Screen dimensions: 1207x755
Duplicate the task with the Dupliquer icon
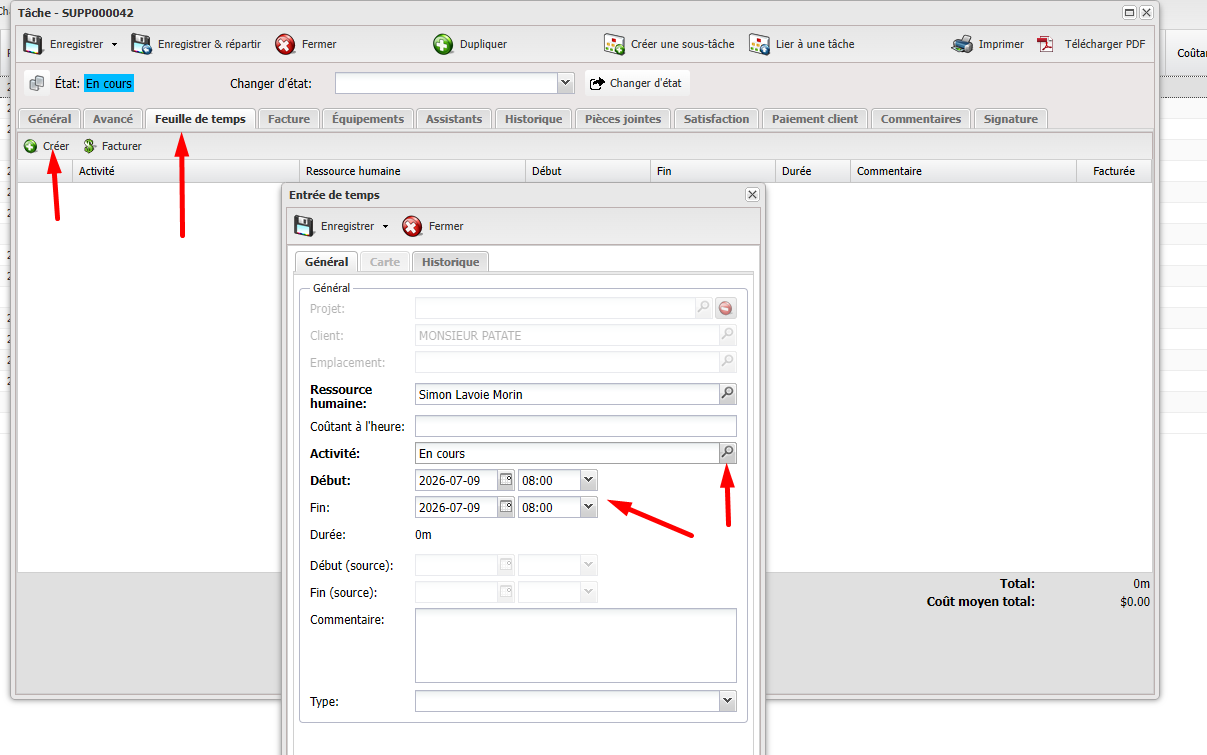pyautogui.click(x=443, y=44)
